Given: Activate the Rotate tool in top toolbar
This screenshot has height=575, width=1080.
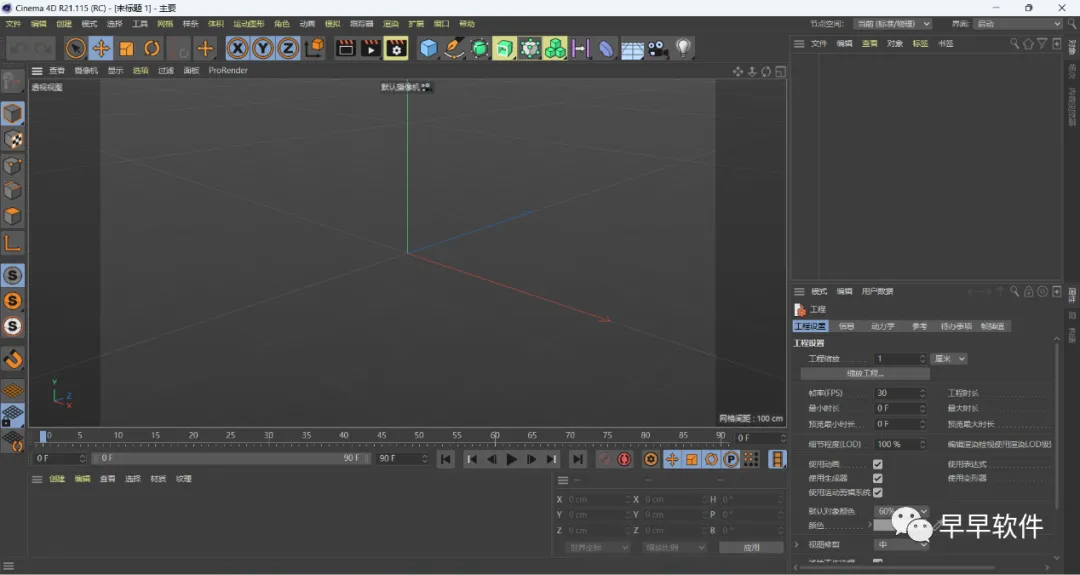Looking at the screenshot, I should 152,48.
